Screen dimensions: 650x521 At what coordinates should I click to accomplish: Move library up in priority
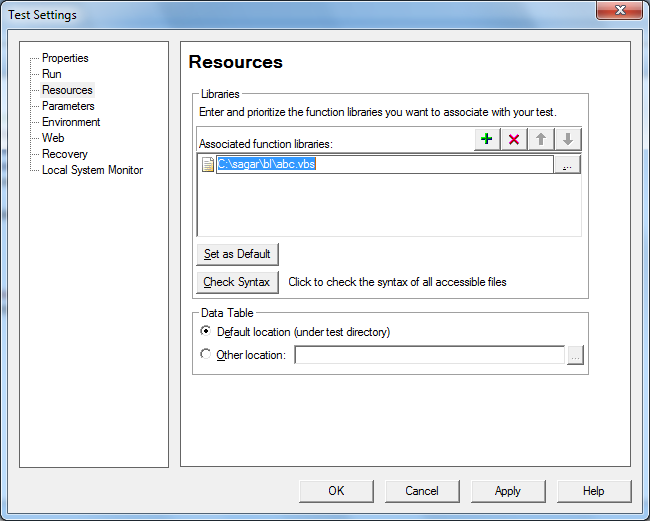coord(541,139)
